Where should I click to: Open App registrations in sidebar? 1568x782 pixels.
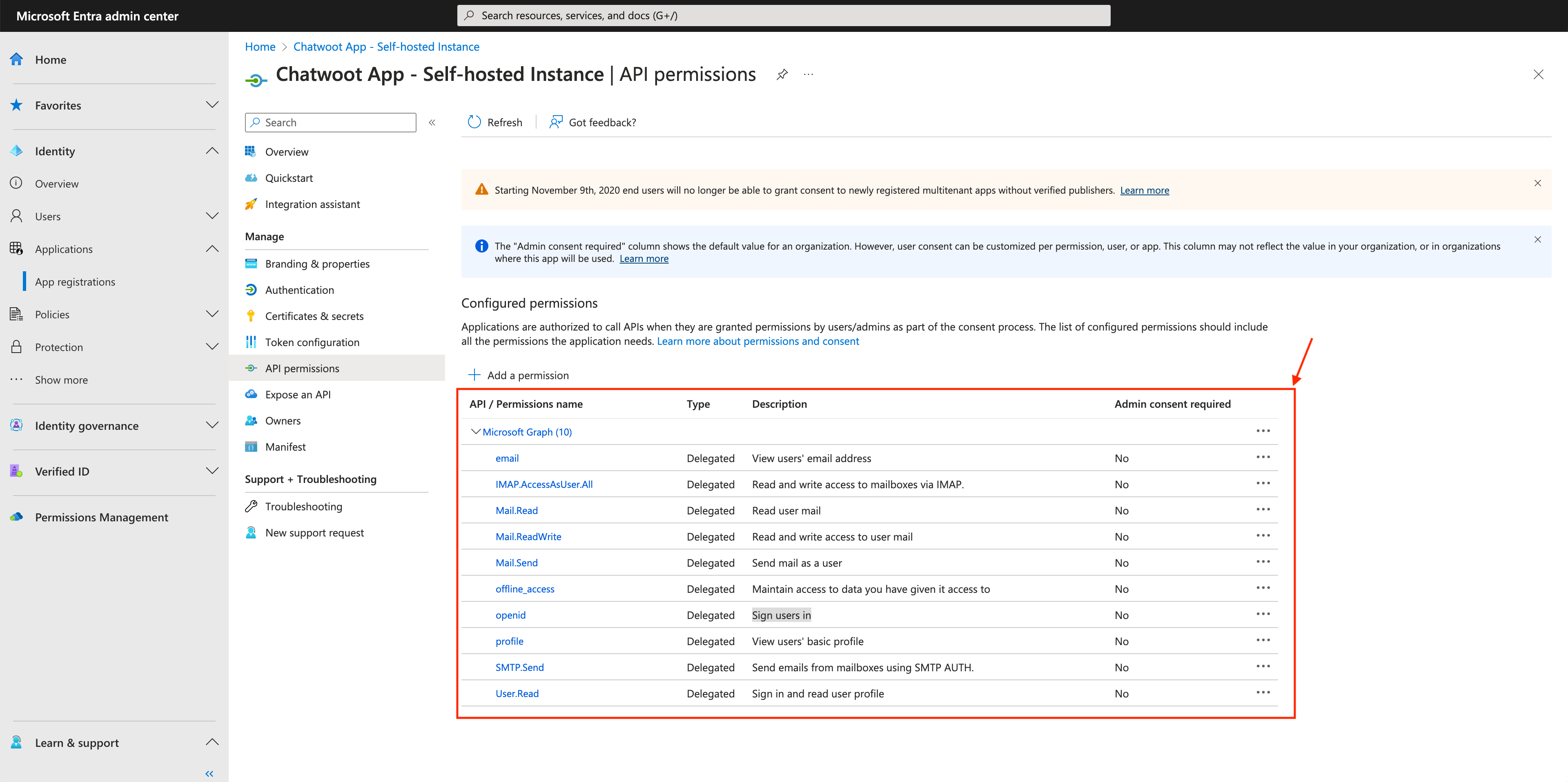(x=75, y=282)
